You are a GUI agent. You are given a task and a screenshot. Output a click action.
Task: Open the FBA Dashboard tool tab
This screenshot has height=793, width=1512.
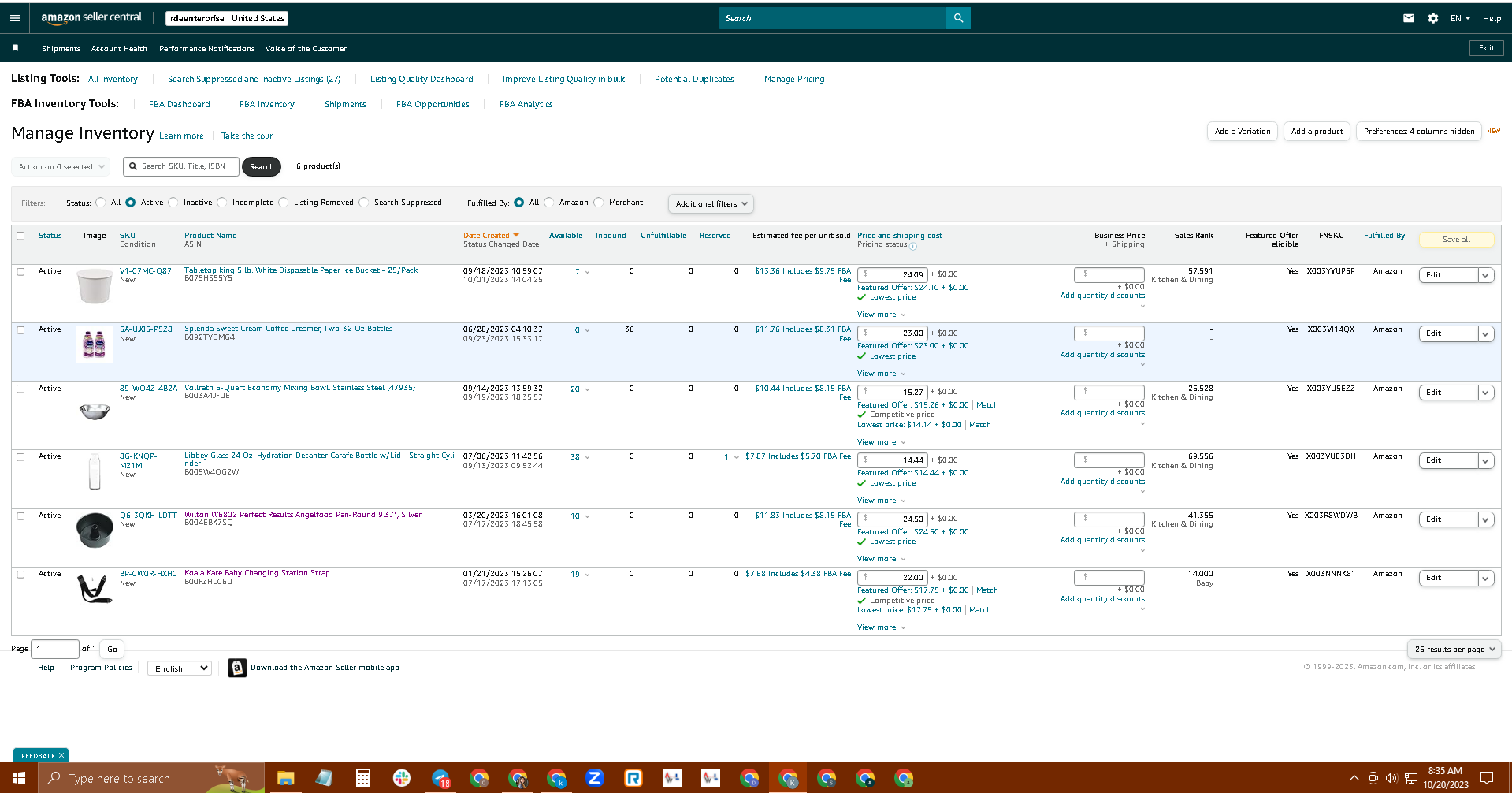[180, 104]
